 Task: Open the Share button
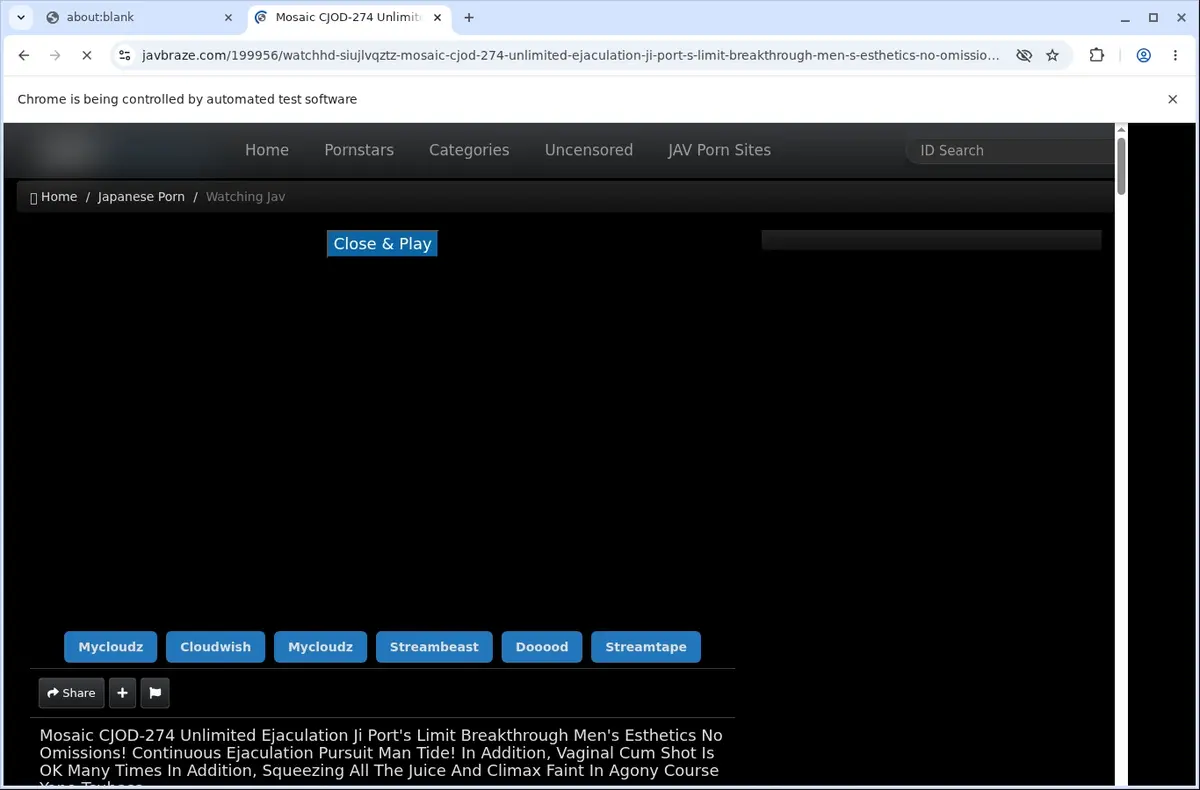pos(71,693)
